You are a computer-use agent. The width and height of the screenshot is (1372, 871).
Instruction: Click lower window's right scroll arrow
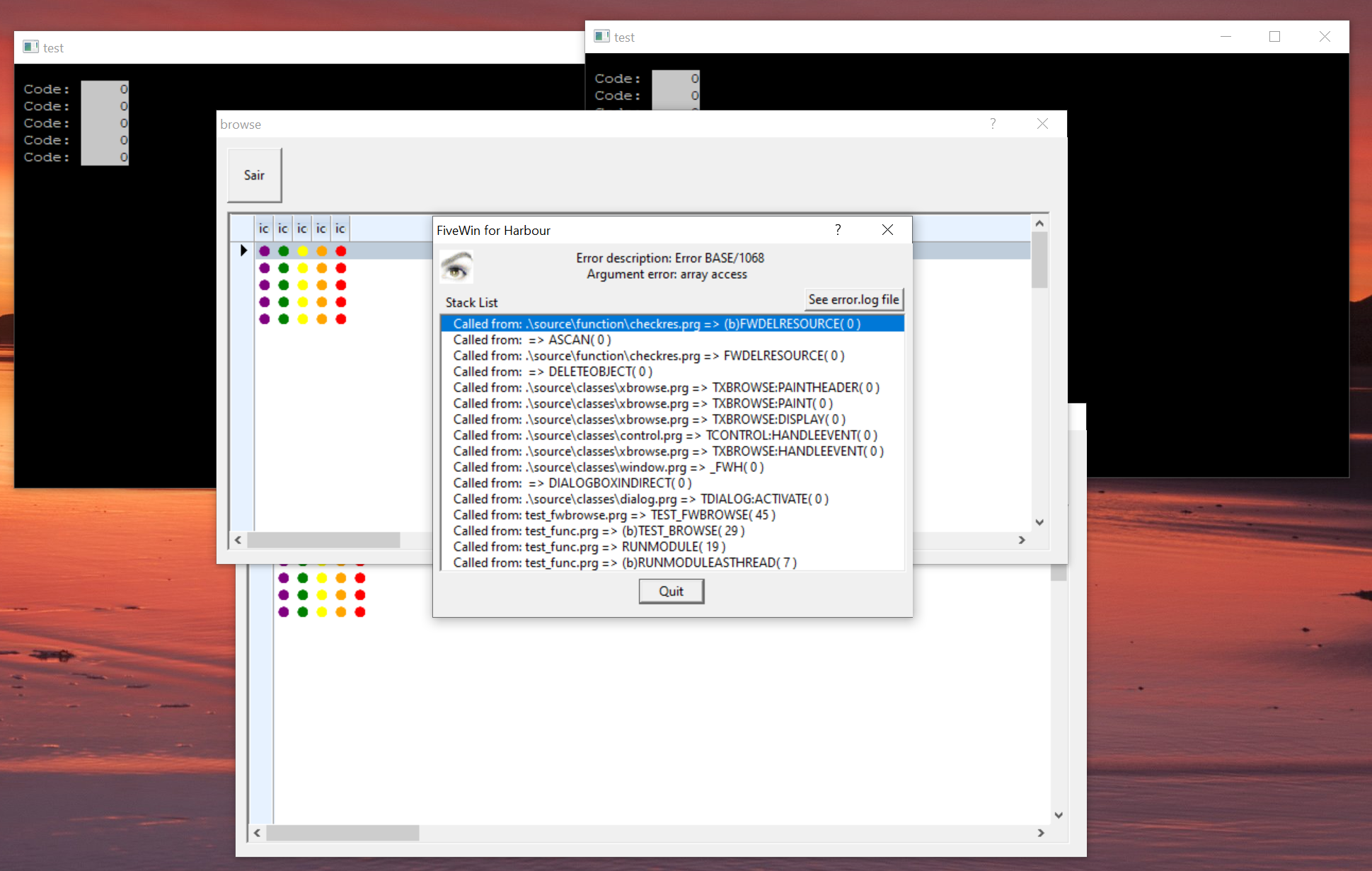[x=1040, y=833]
